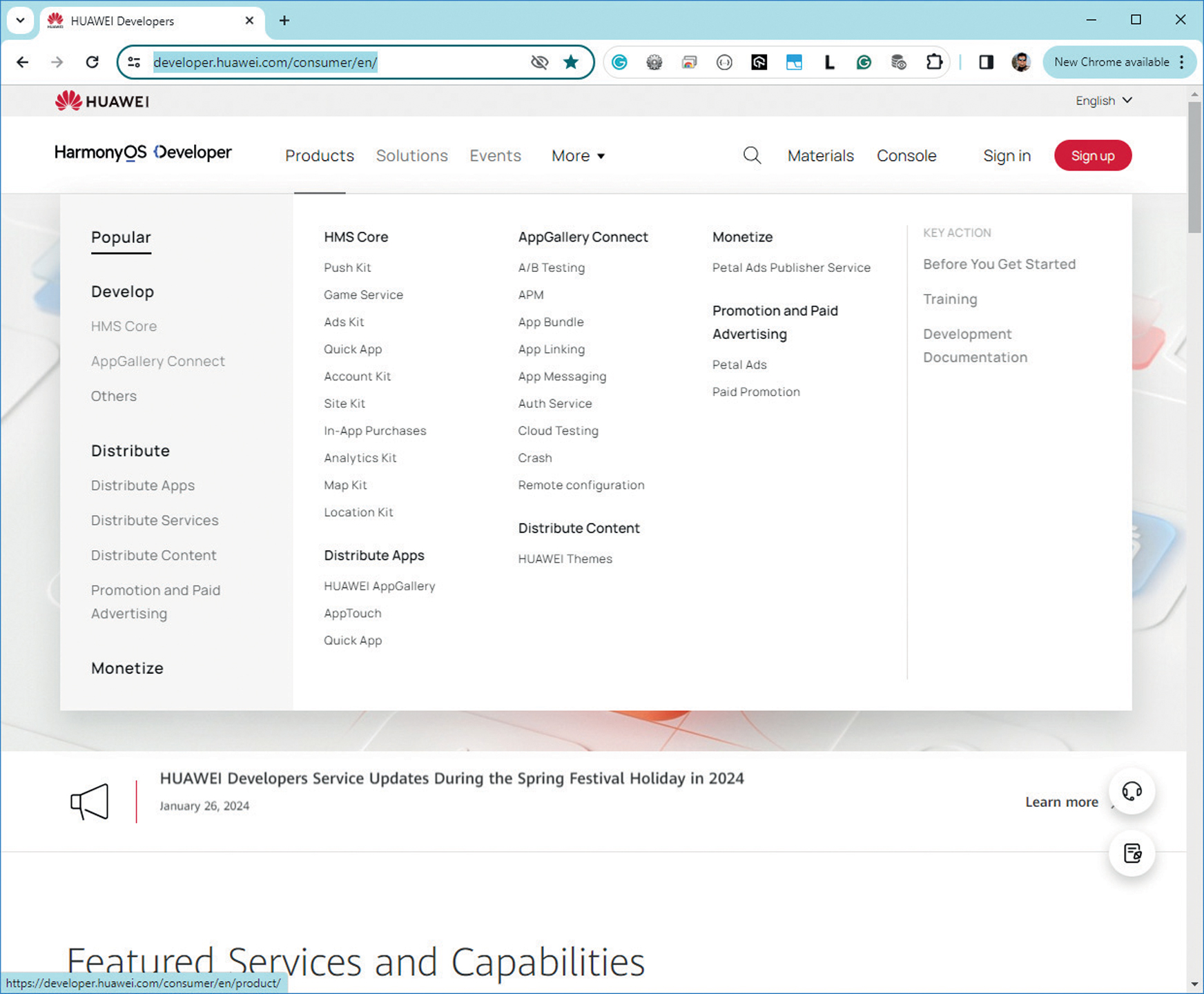Click the HarmonyOS Developer logo
The image size is (1204, 994).
(143, 153)
